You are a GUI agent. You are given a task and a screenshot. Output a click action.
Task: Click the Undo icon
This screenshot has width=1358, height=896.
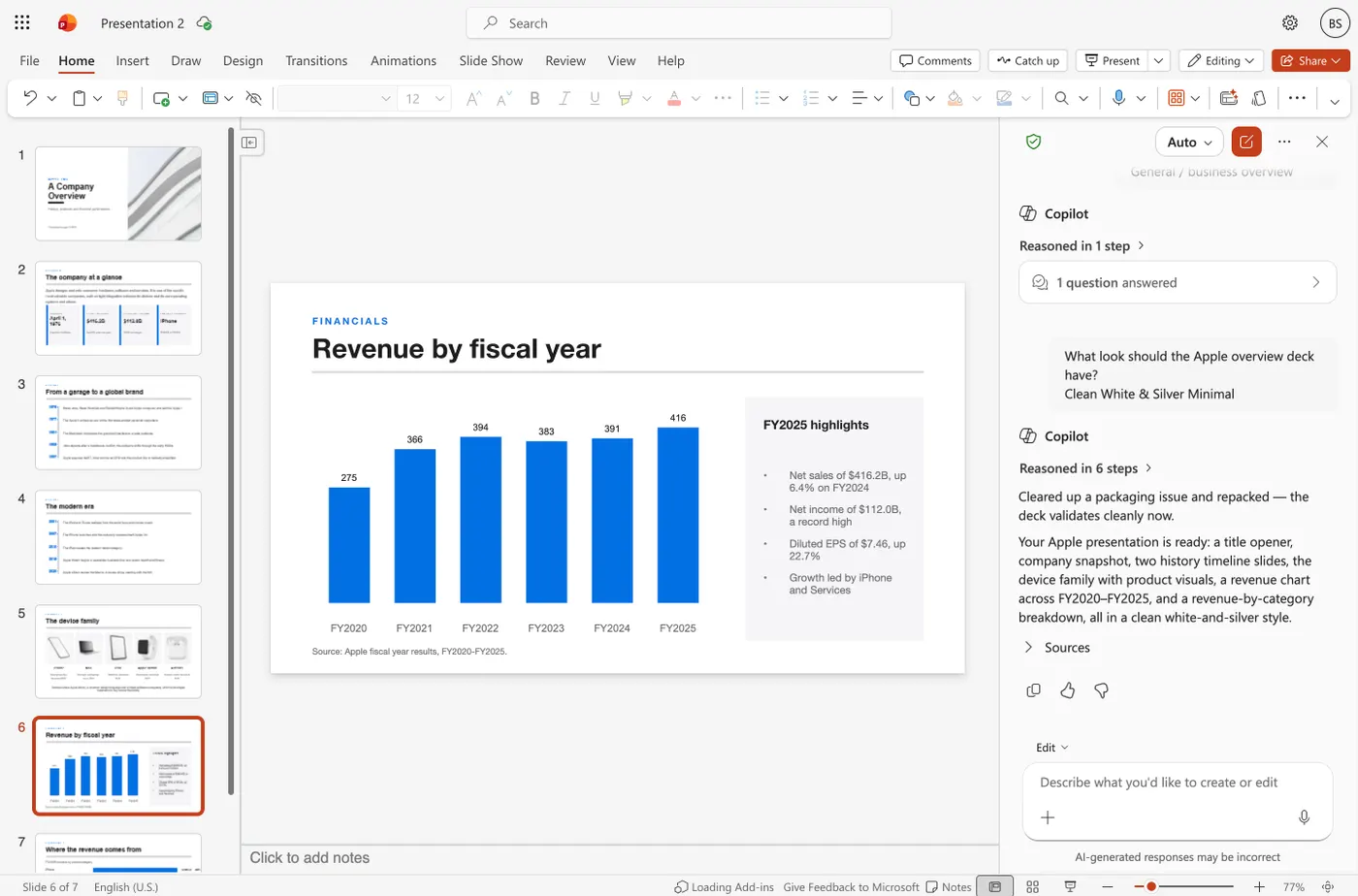pyautogui.click(x=30, y=98)
